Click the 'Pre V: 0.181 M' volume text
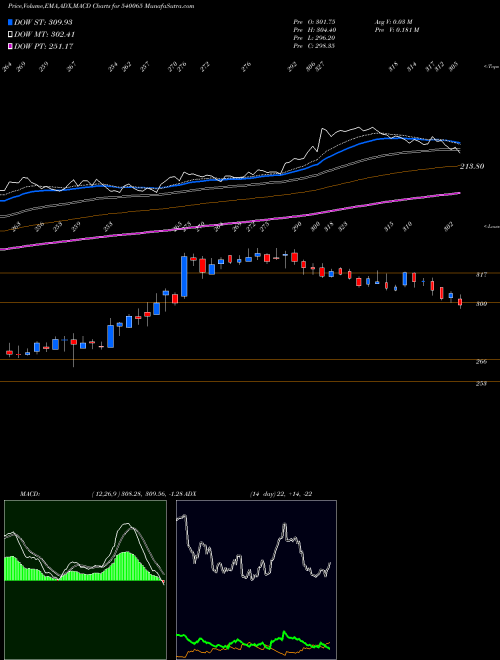 (x=396, y=30)
